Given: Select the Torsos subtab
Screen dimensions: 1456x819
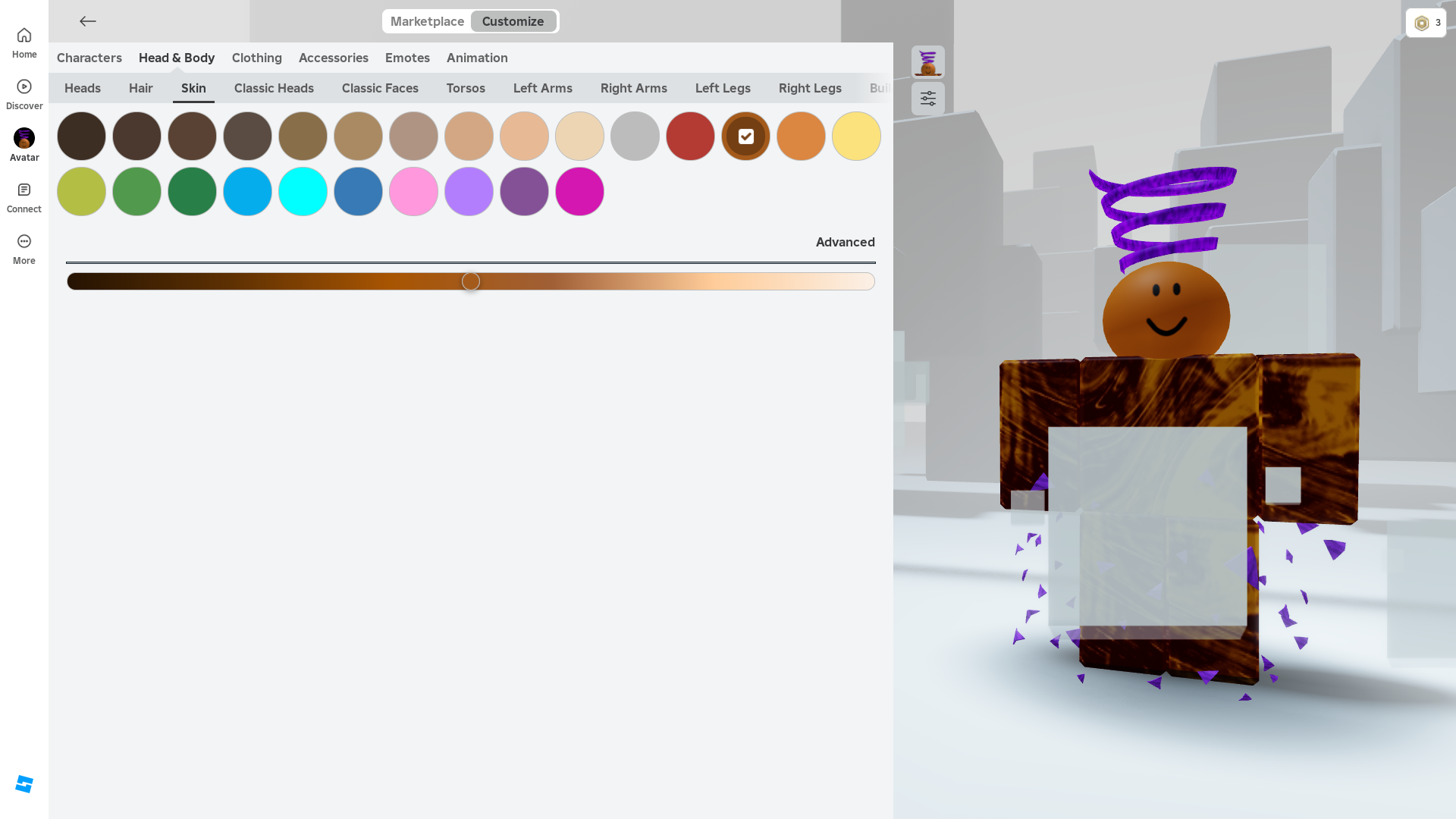Looking at the screenshot, I should (466, 88).
